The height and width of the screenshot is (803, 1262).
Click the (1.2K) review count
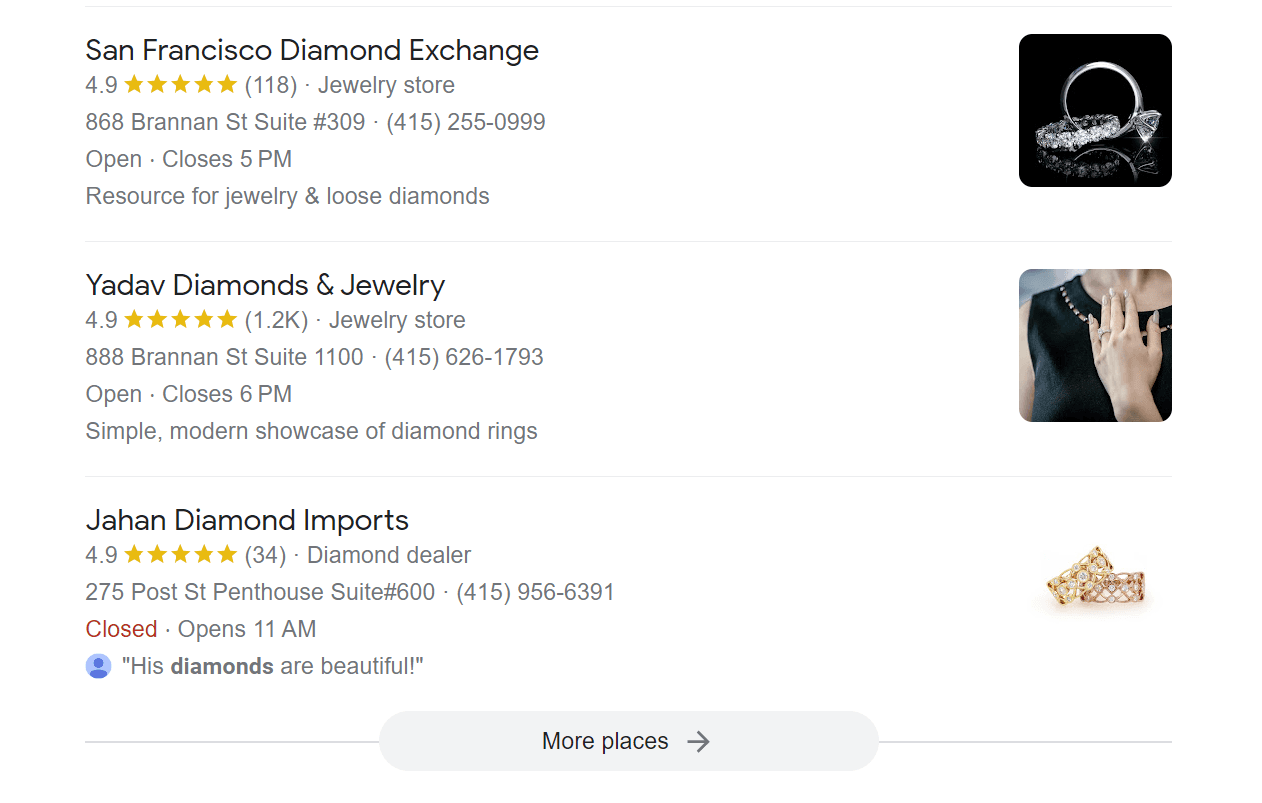click(276, 320)
